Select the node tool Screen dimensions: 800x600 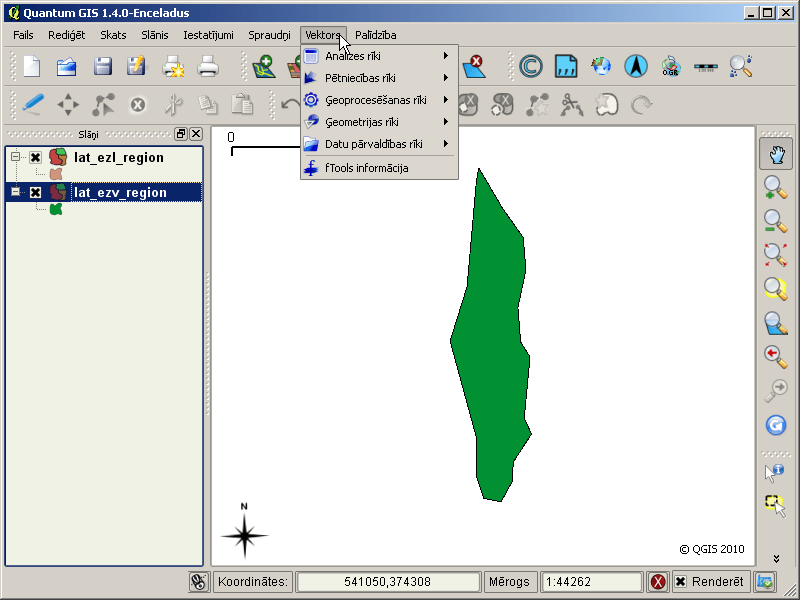pyautogui.click(x=103, y=105)
